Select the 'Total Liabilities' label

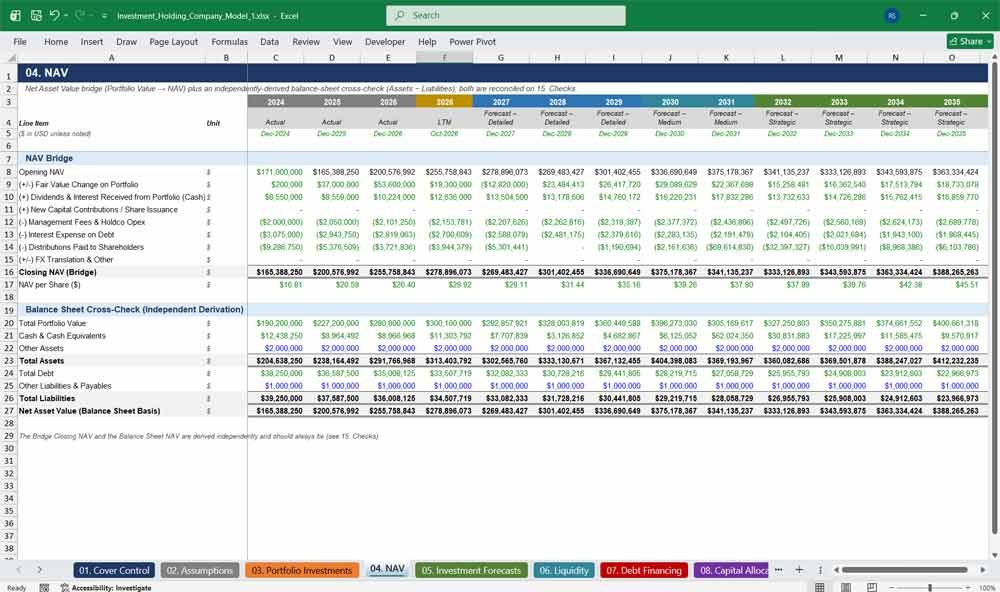47,399
